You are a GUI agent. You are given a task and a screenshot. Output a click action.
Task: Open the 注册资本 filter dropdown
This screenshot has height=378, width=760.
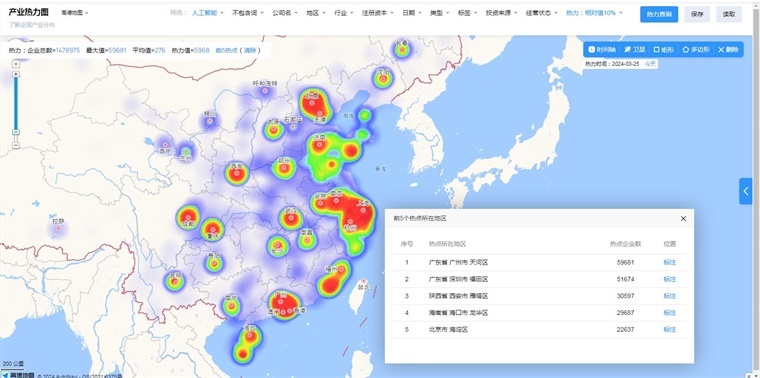point(378,13)
